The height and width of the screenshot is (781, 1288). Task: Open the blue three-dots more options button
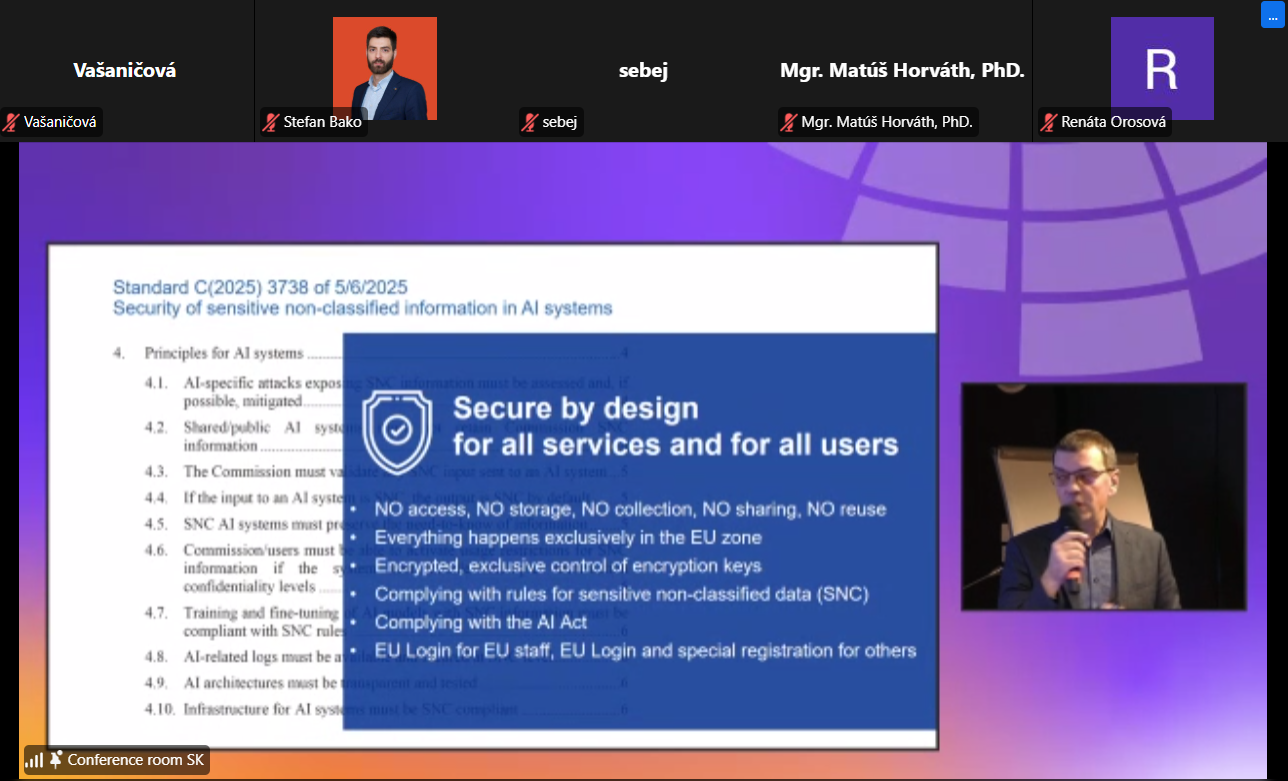pyautogui.click(x=1272, y=15)
